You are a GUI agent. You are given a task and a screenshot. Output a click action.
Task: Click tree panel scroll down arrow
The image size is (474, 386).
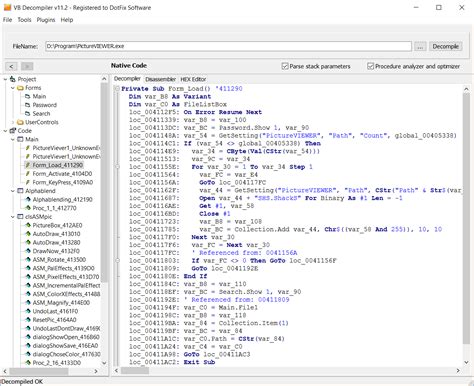pos(104,363)
